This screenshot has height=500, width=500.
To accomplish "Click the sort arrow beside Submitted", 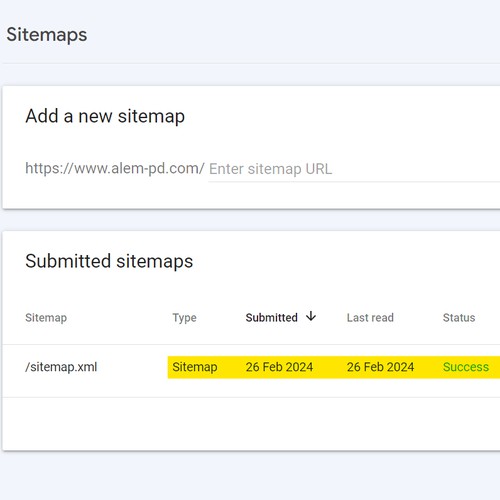I will pos(311,316).
